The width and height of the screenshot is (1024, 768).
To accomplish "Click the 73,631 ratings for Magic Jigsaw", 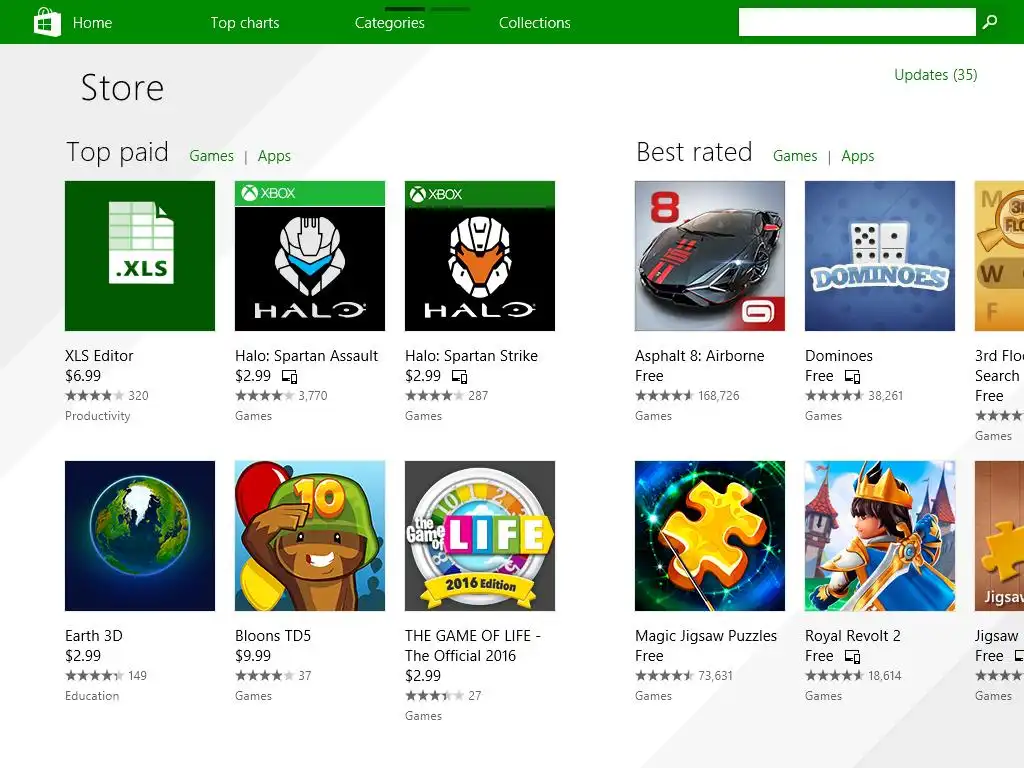I will [x=715, y=676].
